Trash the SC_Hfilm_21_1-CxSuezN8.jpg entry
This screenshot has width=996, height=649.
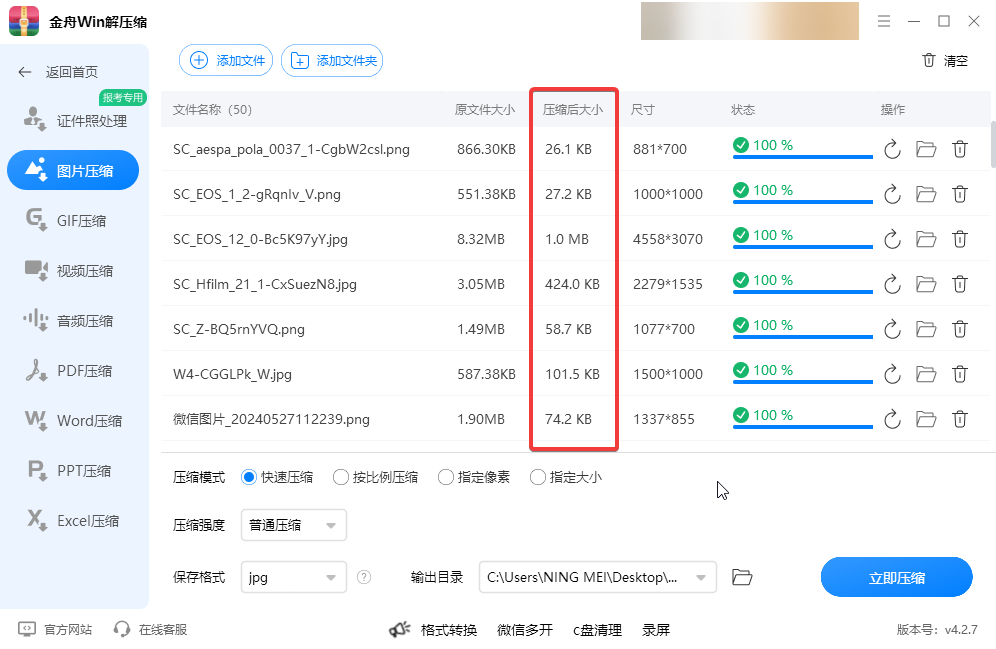pos(960,284)
